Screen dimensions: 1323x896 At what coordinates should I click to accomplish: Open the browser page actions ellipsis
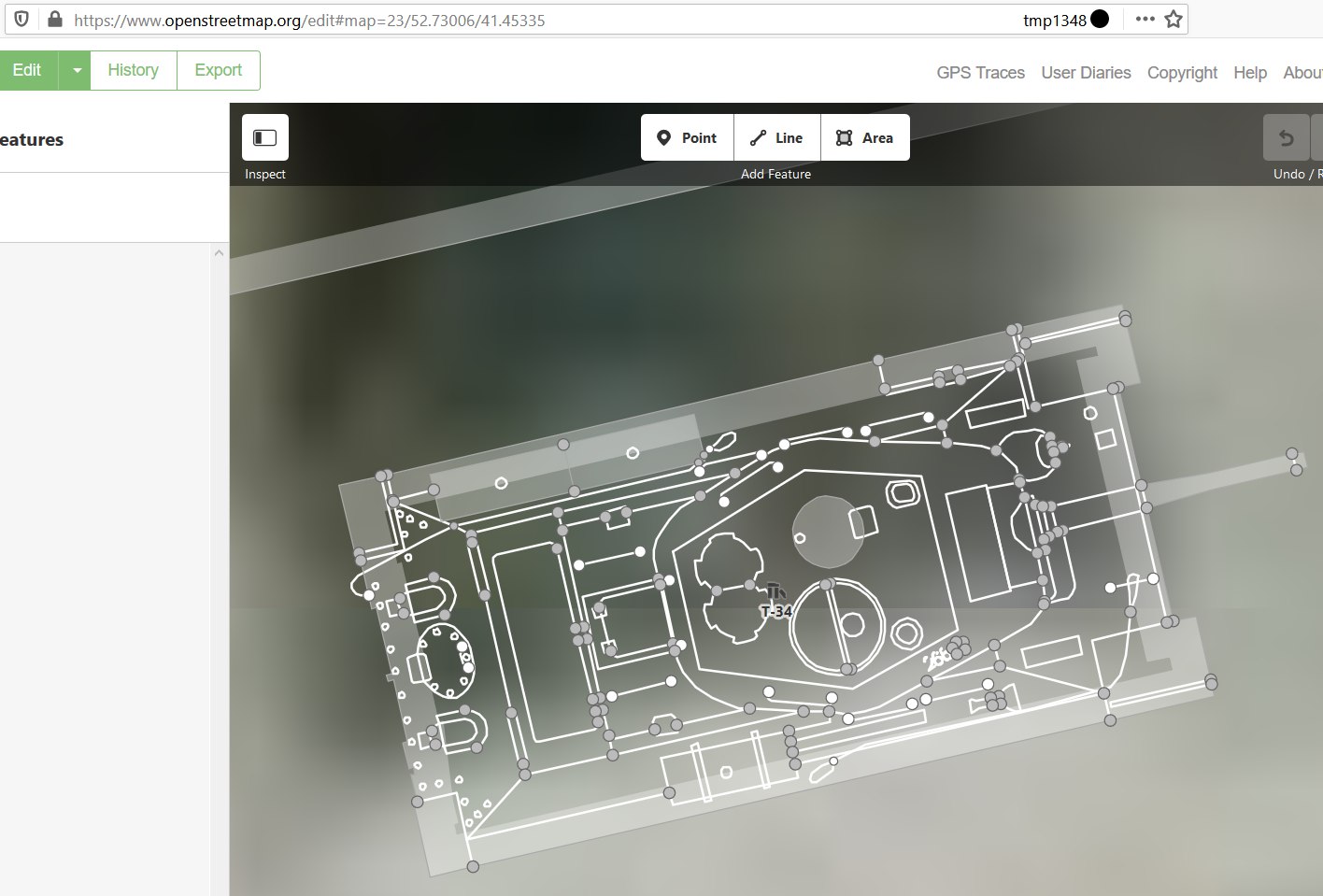(1145, 19)
